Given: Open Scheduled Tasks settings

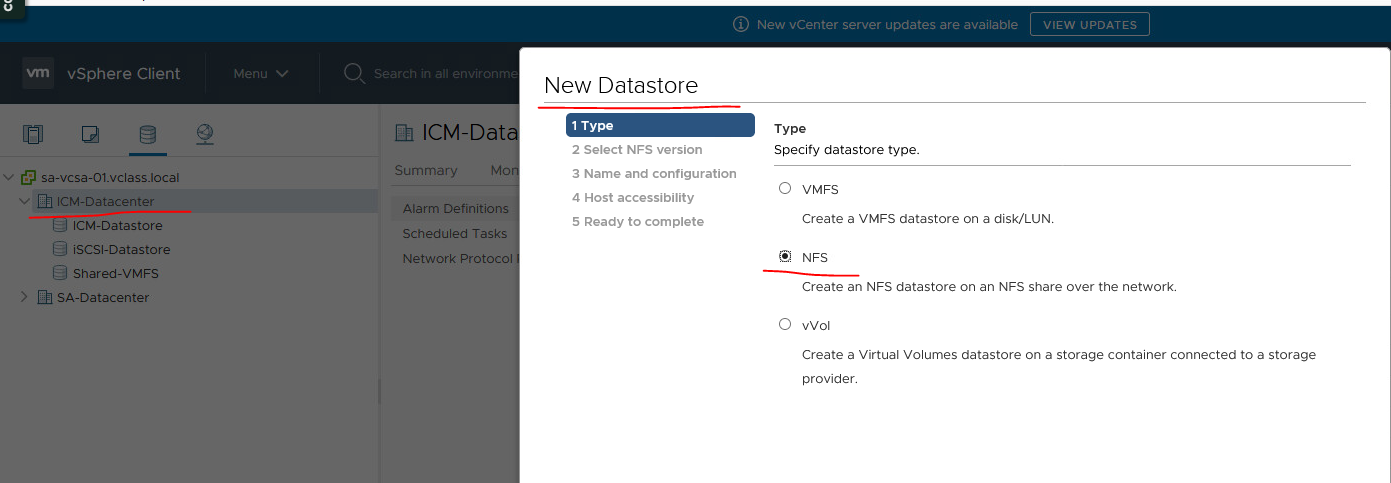Looking at the screenshot, I should coord(455,233).
